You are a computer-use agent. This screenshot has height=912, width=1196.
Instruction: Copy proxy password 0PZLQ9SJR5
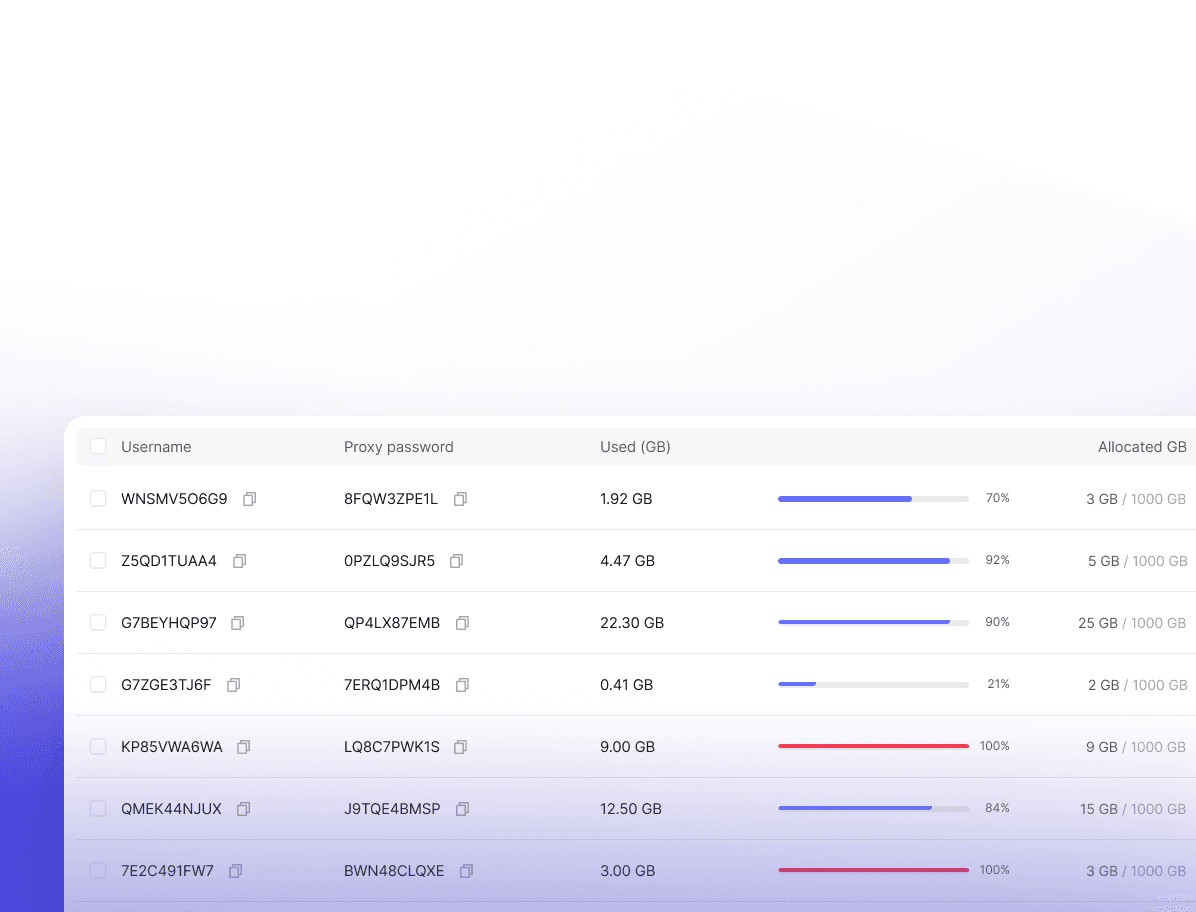(x=456, y=561)
